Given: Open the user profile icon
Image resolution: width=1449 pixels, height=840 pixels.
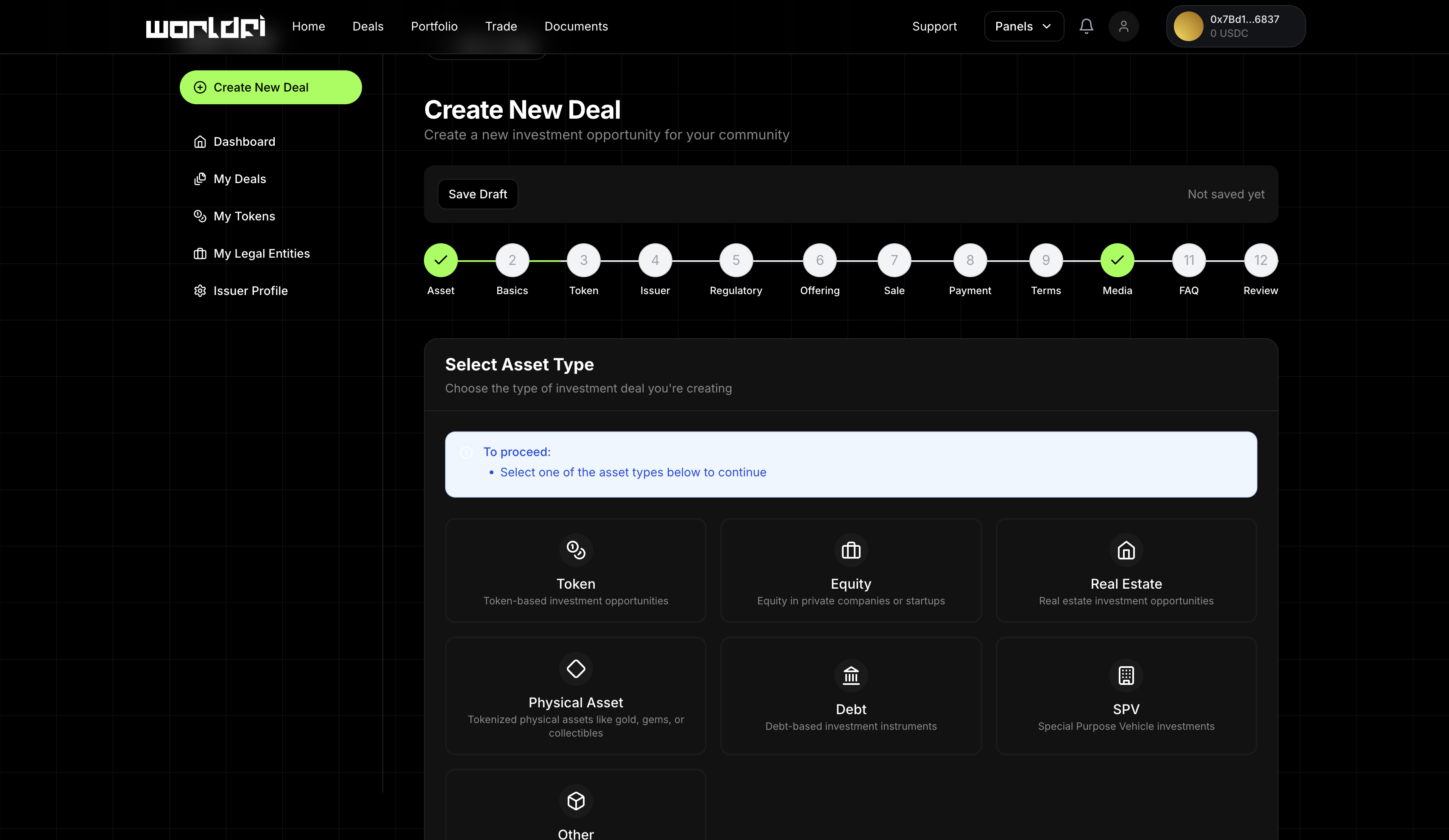Looking at the screenshot, I should [x=1123, y=26].
